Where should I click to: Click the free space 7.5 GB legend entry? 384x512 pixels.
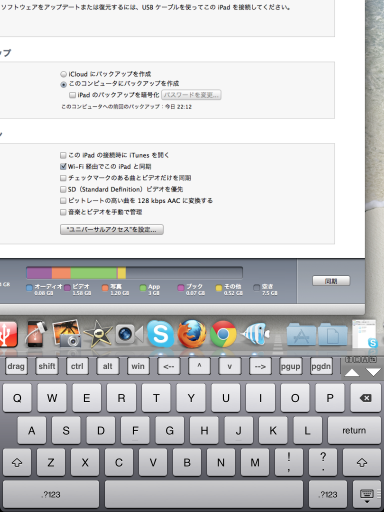click(x=266, y=290)
